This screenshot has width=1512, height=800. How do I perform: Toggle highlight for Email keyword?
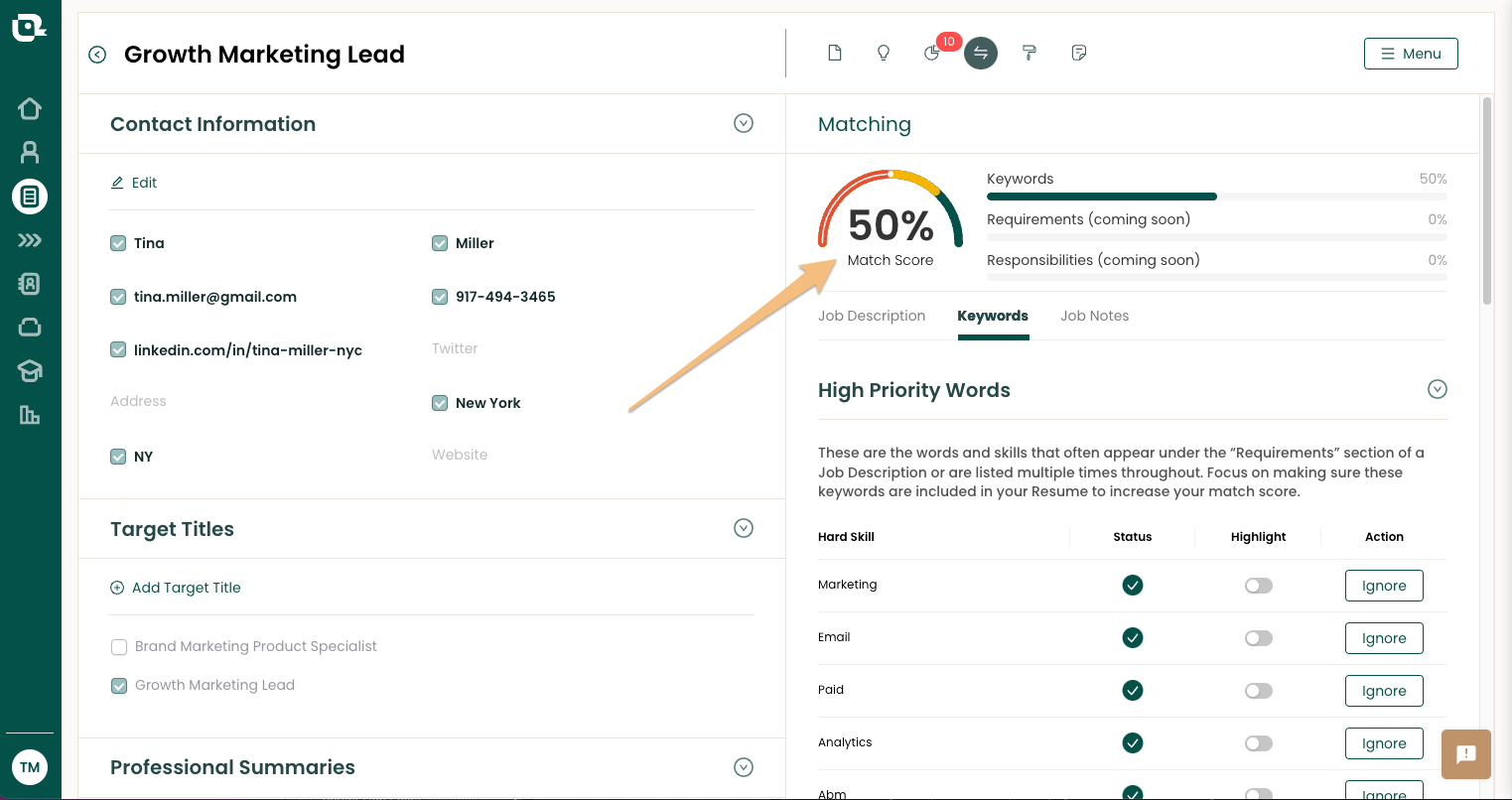[1259, 638]
